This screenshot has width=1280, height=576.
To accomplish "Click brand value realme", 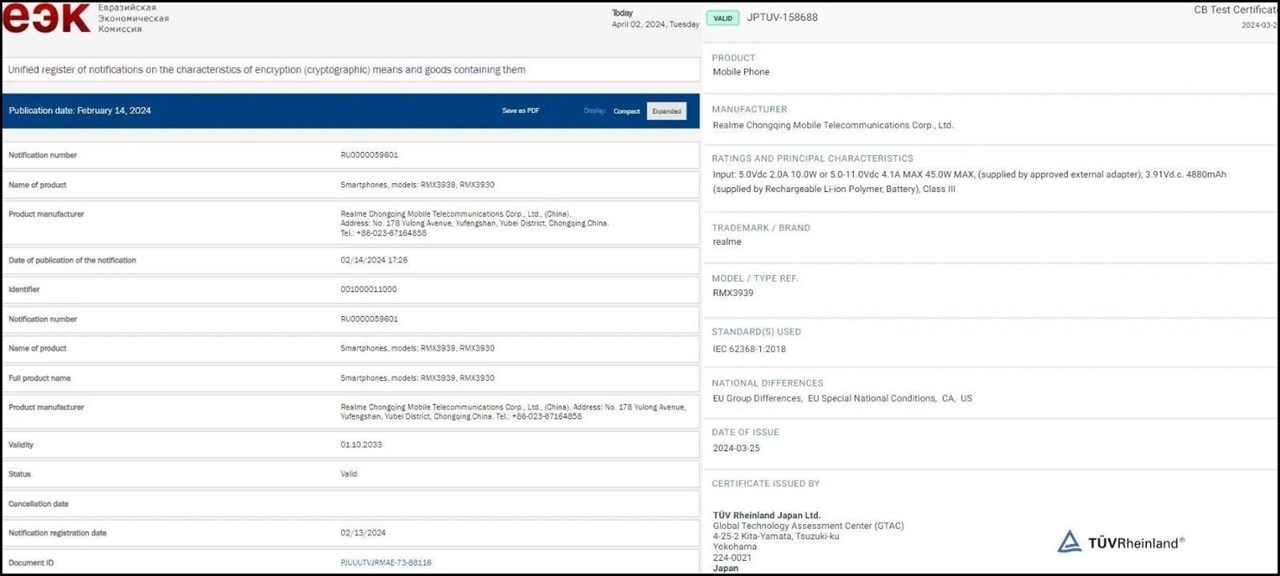I will click(727, 242).
